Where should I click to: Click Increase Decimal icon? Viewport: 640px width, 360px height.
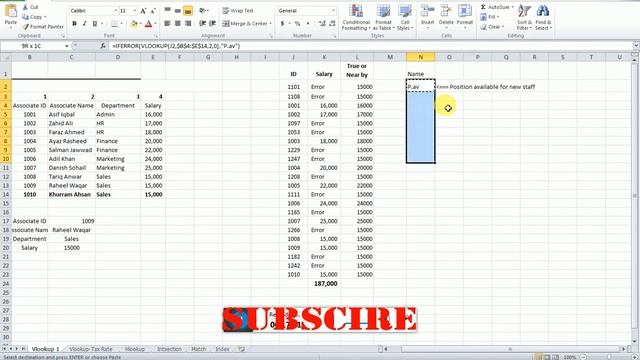point(322,24)
